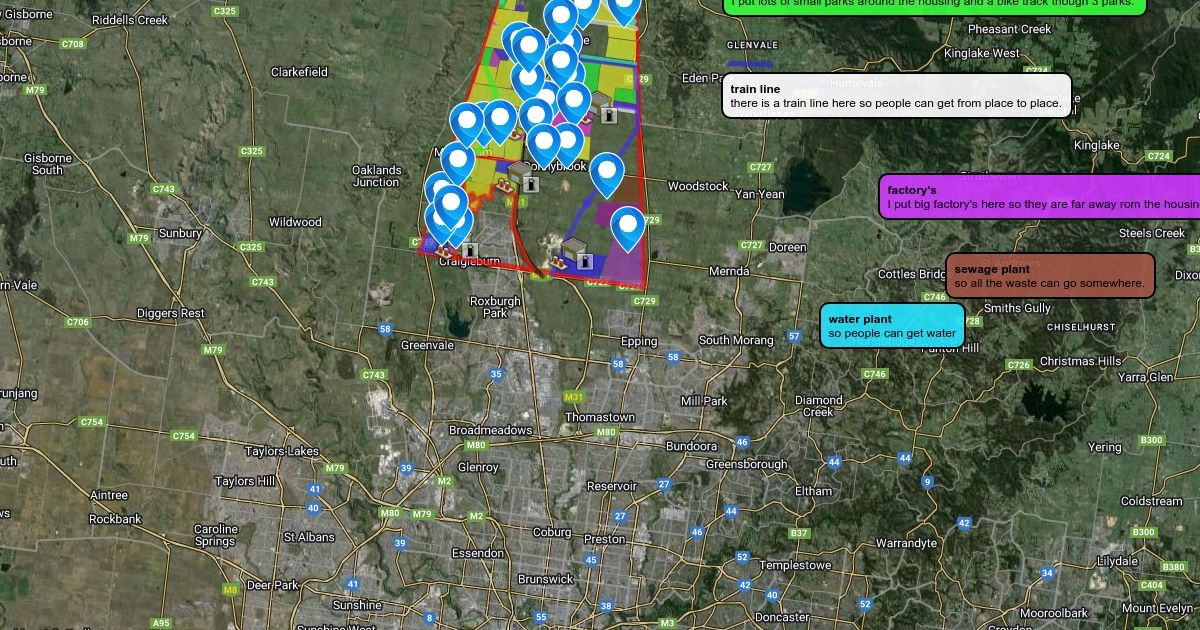This screenshot has height=630, width=1200.
Task: Select the Epping place label
Action: pyautogui.click(x=639, y=341)
